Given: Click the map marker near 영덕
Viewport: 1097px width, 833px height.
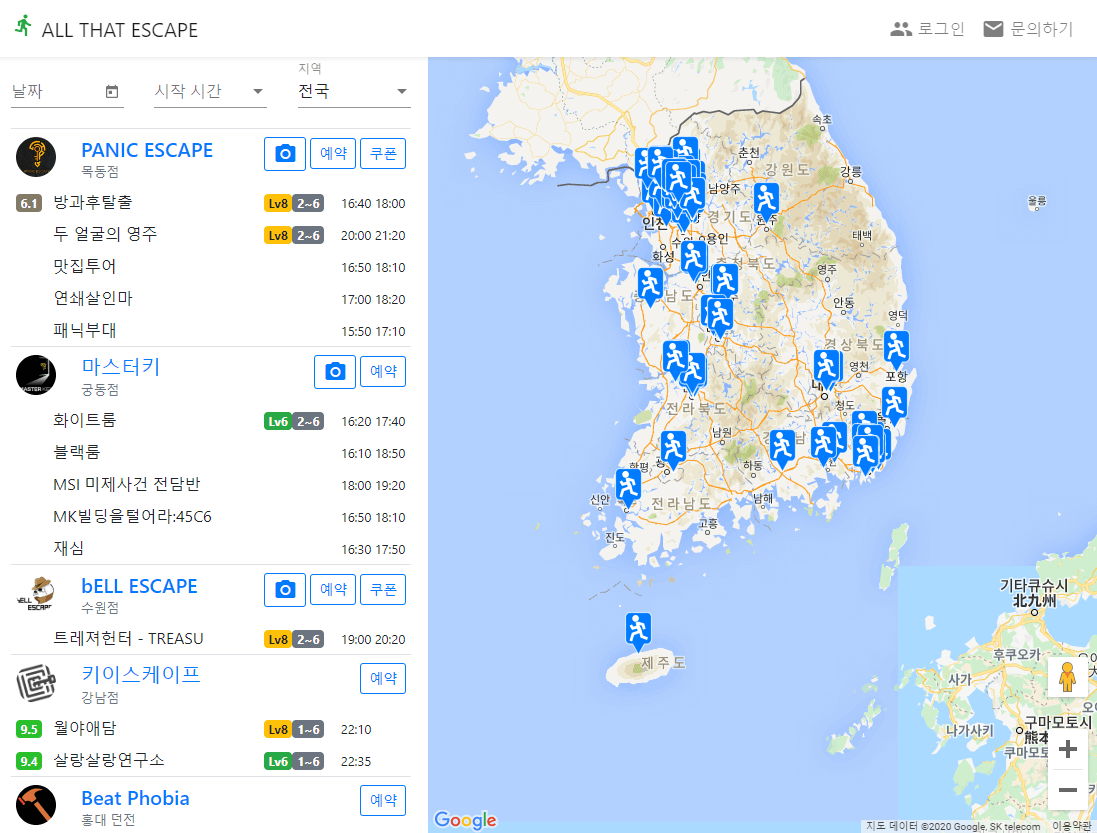Looking at the screenshot, I should click(x=896, y=349).
